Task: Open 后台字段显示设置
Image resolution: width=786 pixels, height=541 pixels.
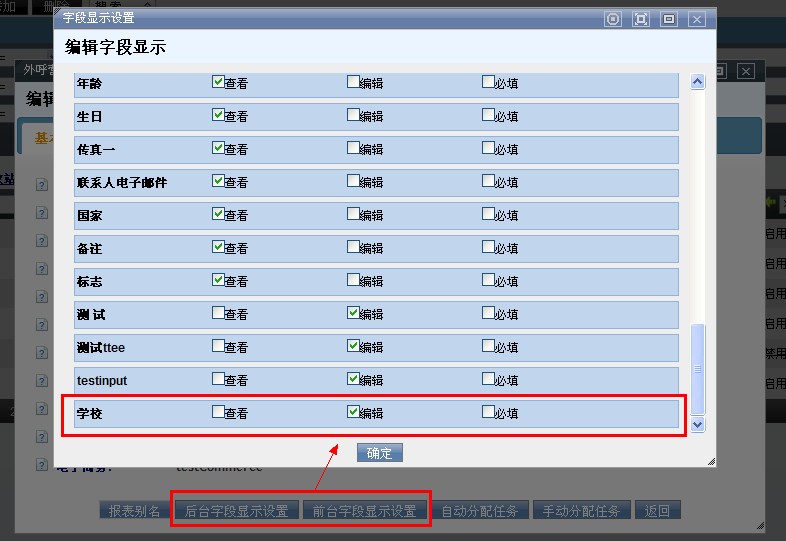Action: click(236, 511)
